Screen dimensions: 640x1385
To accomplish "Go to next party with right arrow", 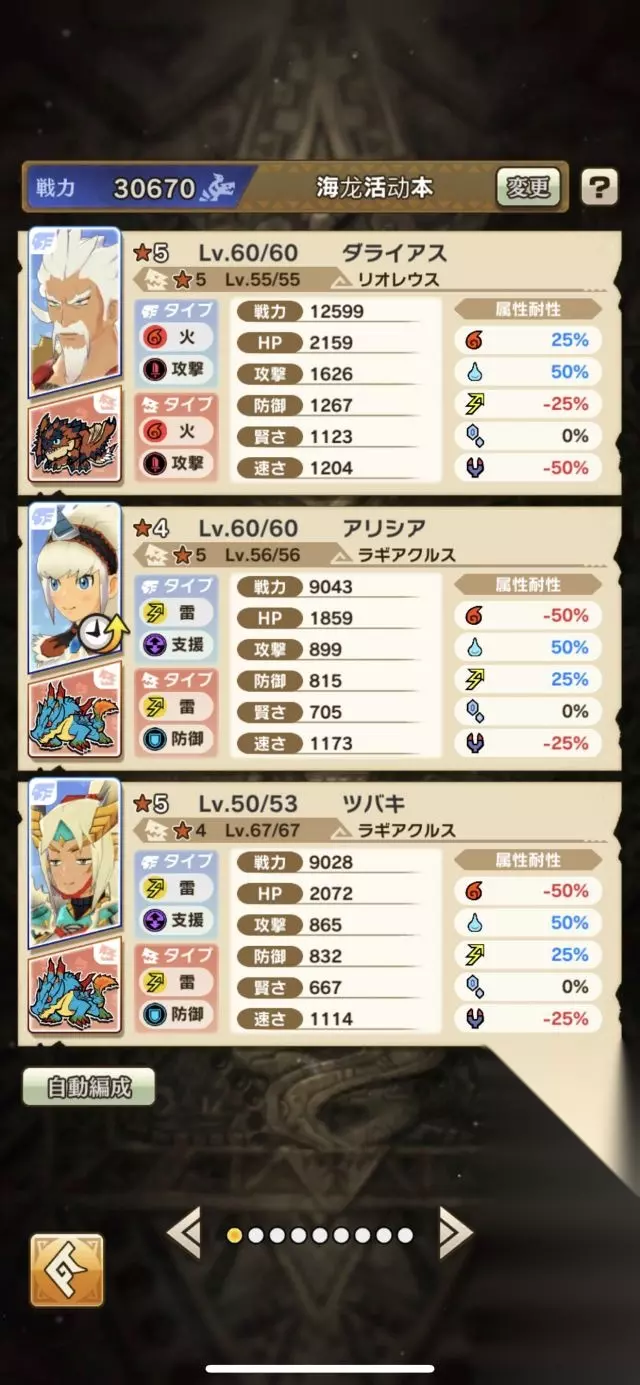I will pos(454,1234).
